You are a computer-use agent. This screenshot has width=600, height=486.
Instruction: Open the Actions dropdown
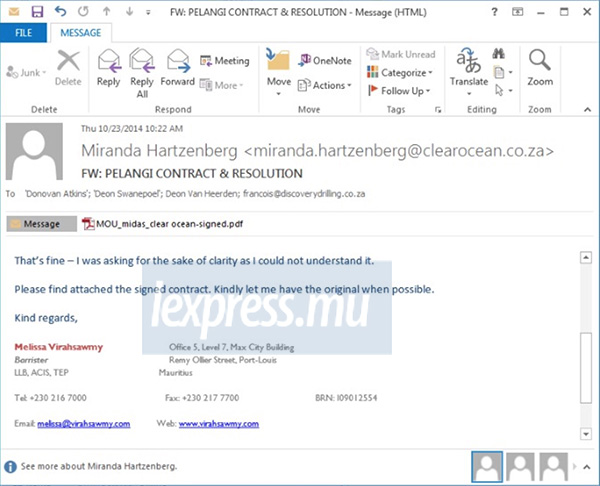point(324,85)
